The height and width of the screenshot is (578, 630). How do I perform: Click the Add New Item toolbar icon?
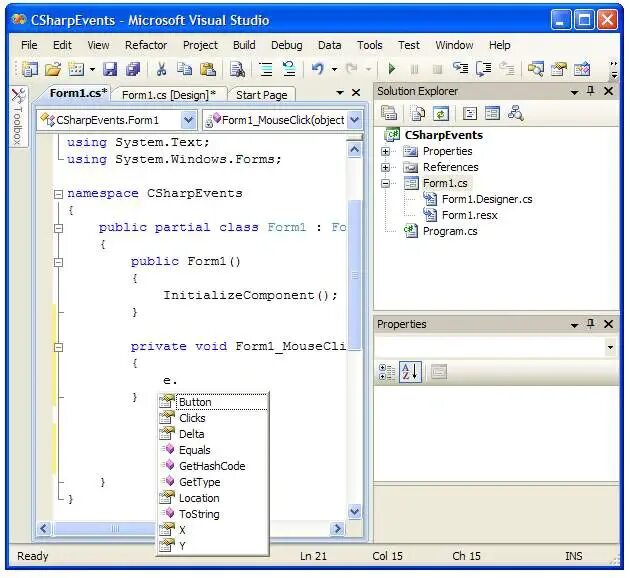point(76,69)
